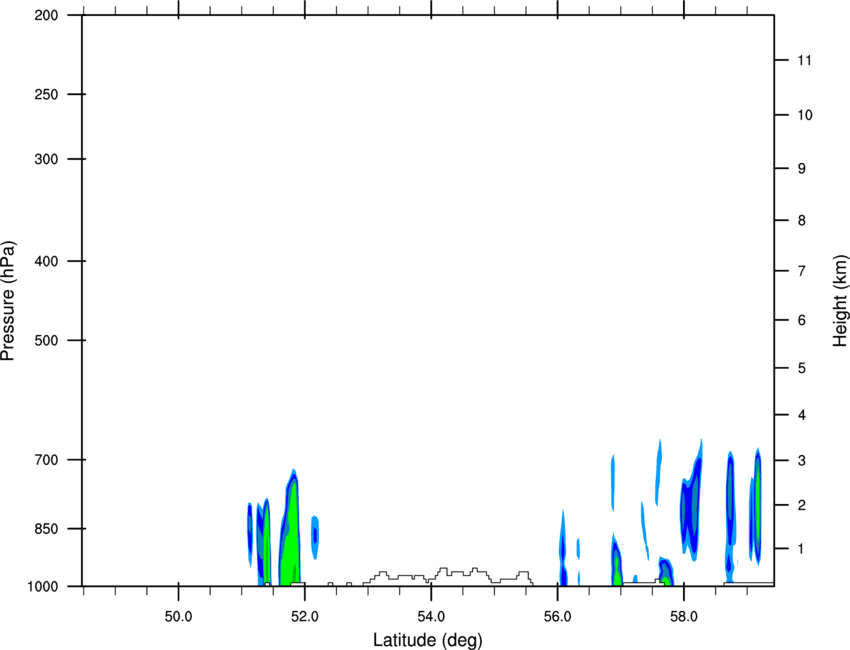This screenshot has height=650, width=850.
Task: Pick the 6 km height label
Action: [x=802, y=320]
